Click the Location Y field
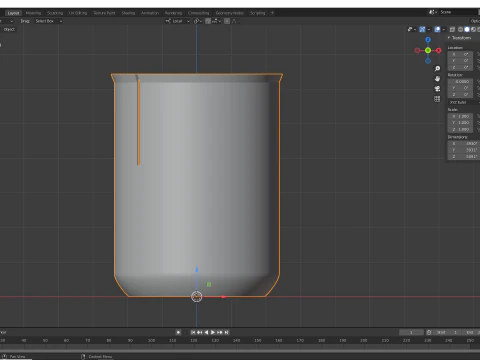The width and height of the screenshot is (480, 360). point(460,61)
